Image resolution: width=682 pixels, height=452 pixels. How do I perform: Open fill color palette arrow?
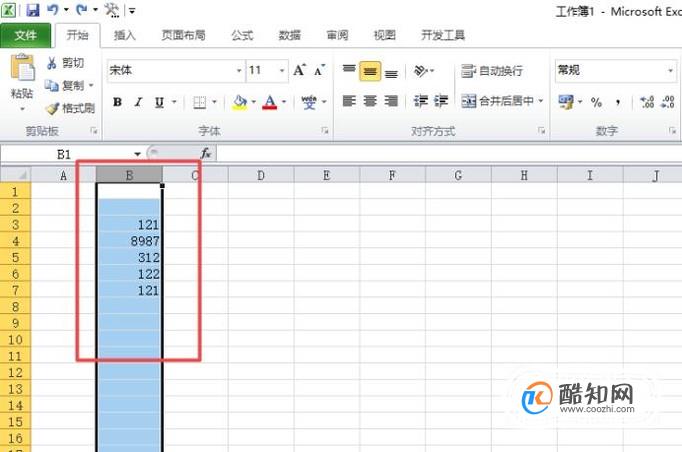(x=254, y=102)
